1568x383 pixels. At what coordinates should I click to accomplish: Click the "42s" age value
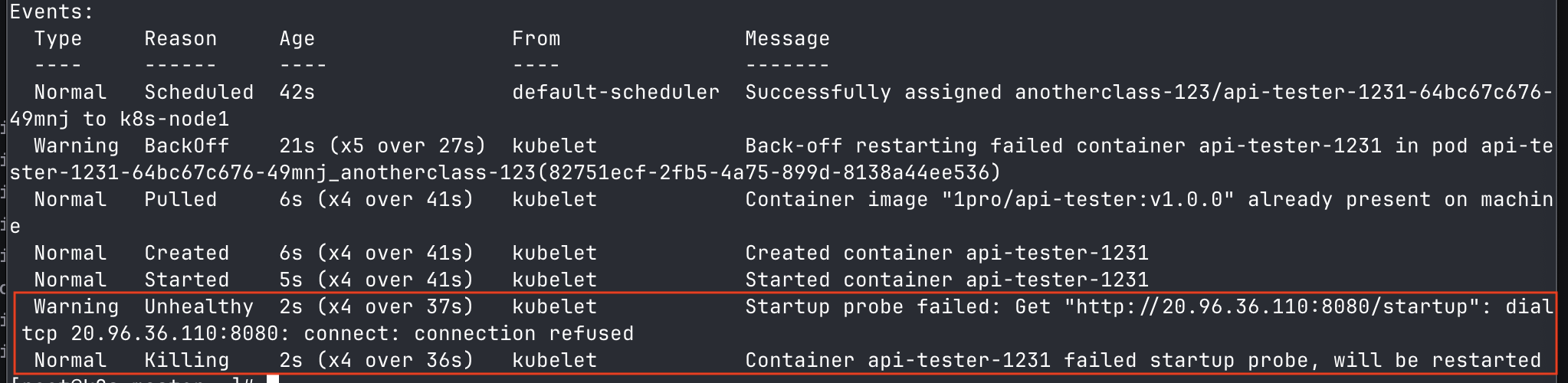pyautogui.click(x=297, y=93)
